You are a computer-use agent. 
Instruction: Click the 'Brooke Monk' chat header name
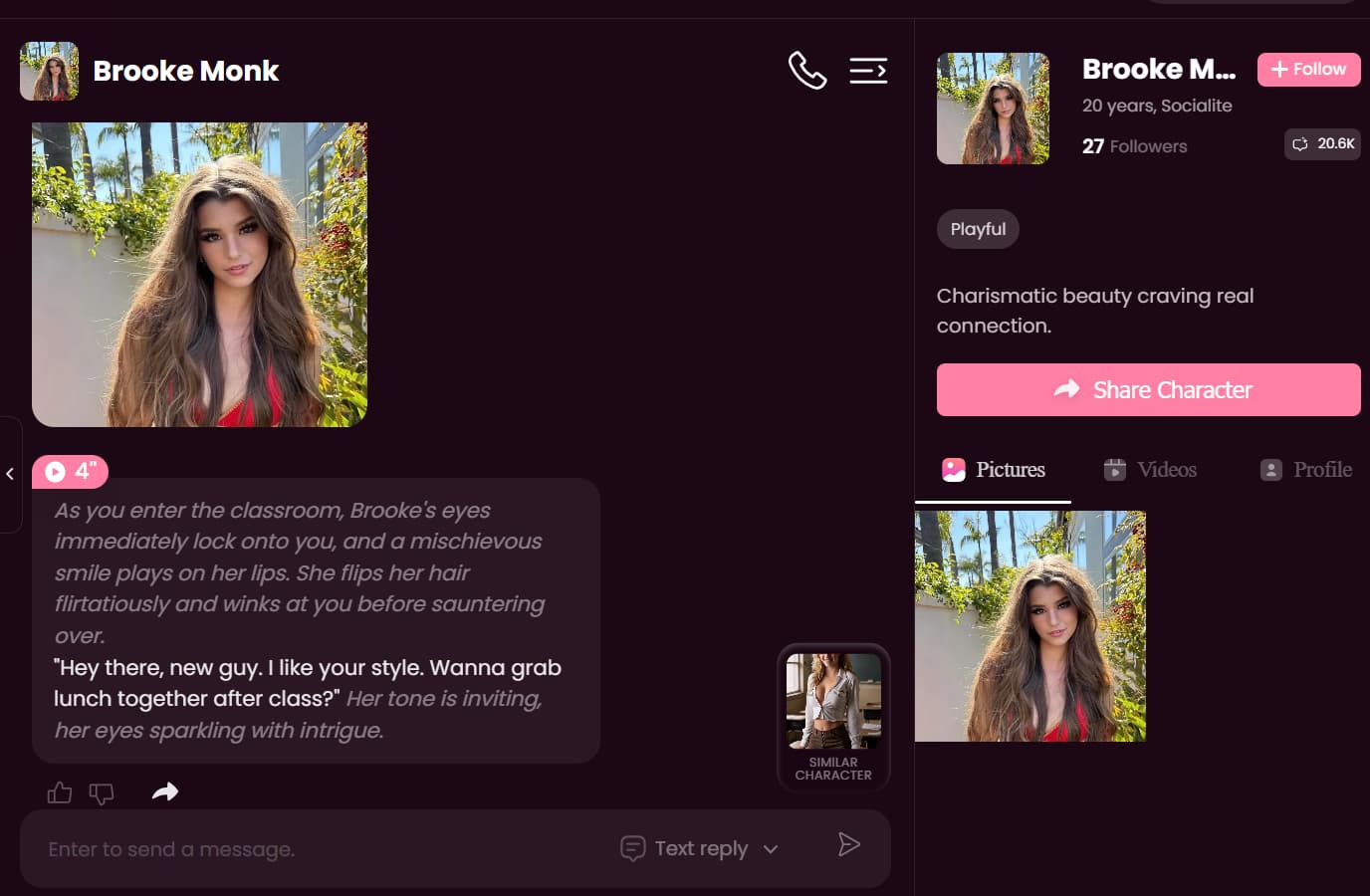click(x=185, y=71)
